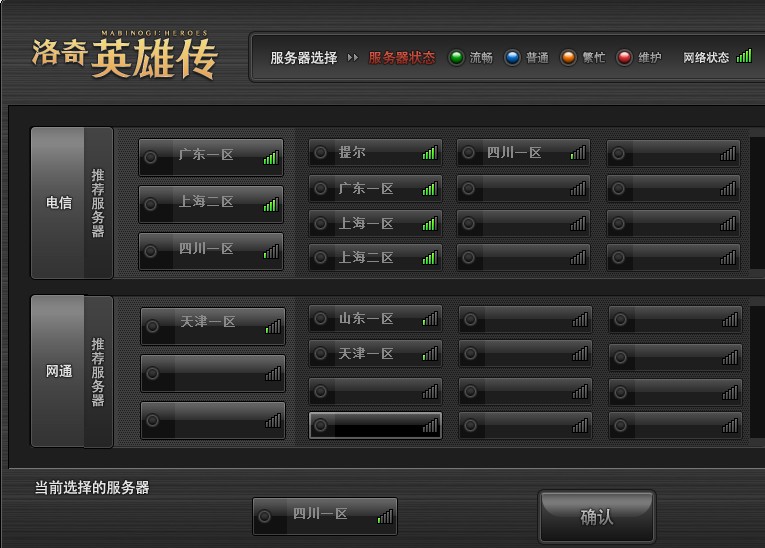Select radio dot of 广东一区 in 电信 server list
The width and height of the screenshot is (765, 548).
tap(321, 188)
